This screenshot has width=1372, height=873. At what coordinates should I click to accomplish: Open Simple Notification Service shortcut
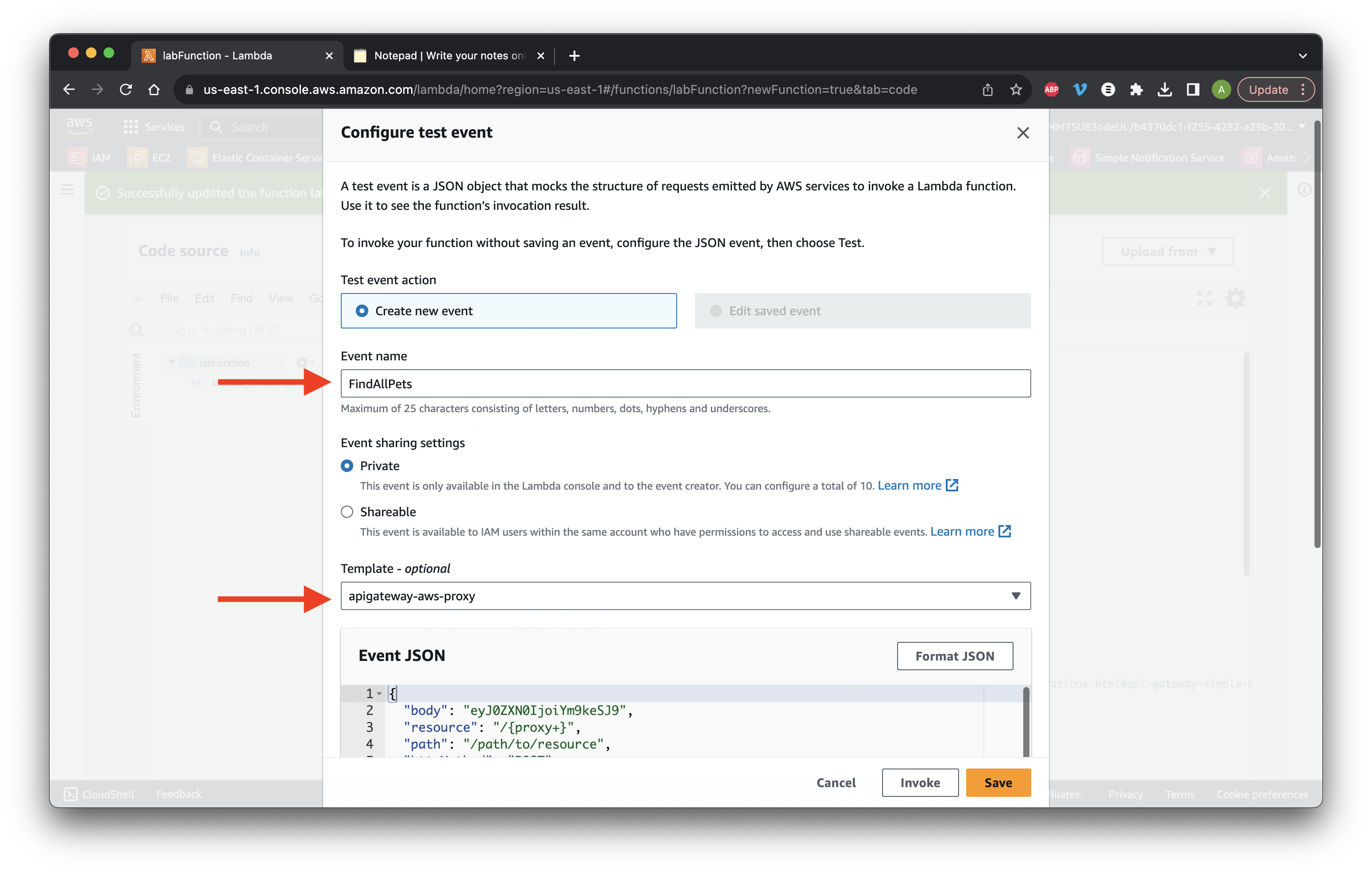pyautogui.click(x=1148, y=158)
